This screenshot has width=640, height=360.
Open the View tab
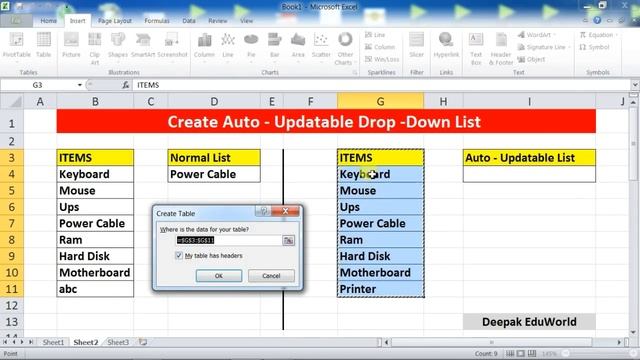(247, 21)
